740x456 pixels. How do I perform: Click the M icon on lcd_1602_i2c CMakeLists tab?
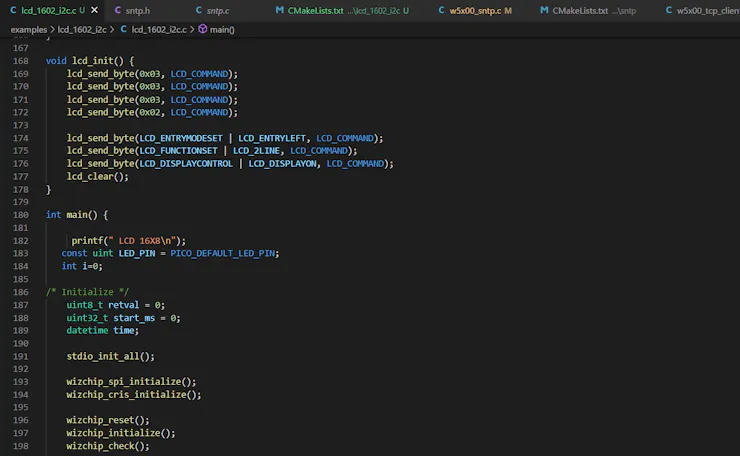[x=279, y=10]
